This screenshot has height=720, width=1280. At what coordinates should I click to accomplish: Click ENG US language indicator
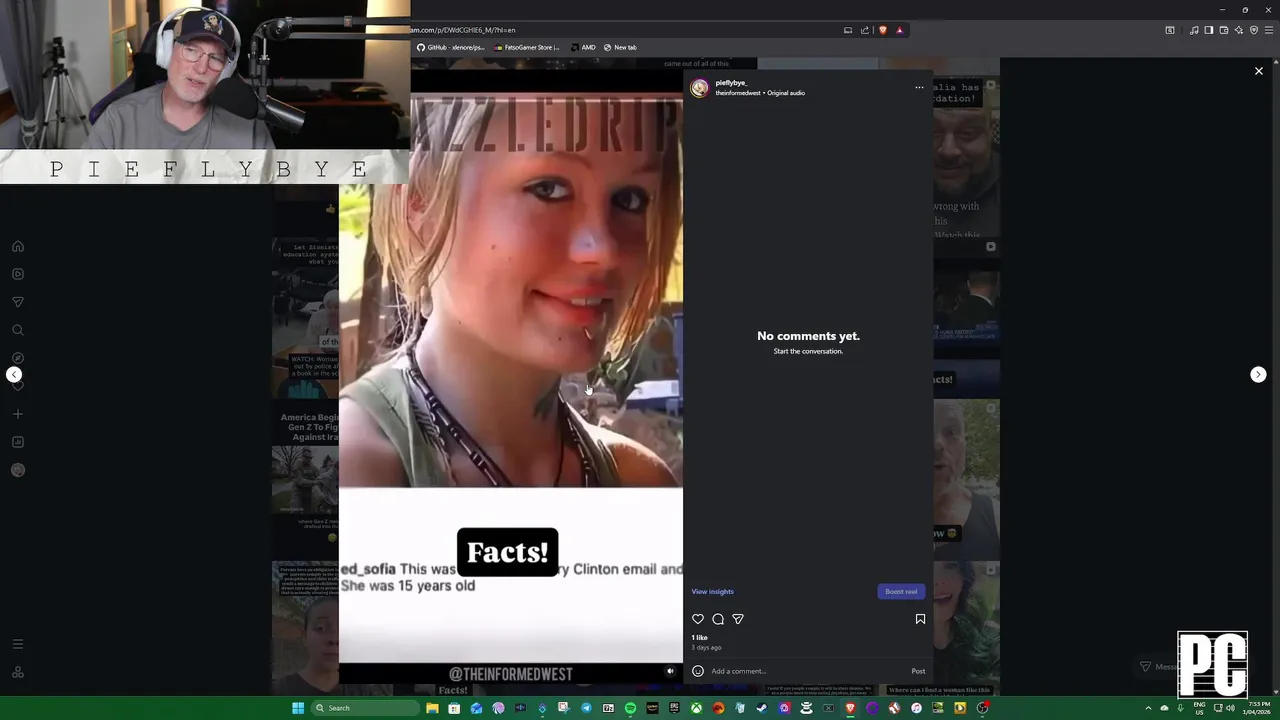coord(1199,708)
